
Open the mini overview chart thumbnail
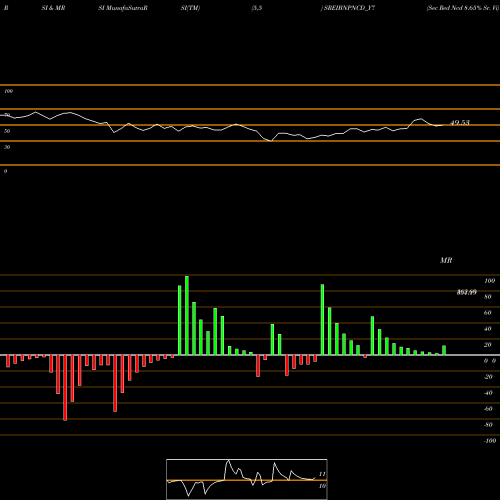[247, 479]
